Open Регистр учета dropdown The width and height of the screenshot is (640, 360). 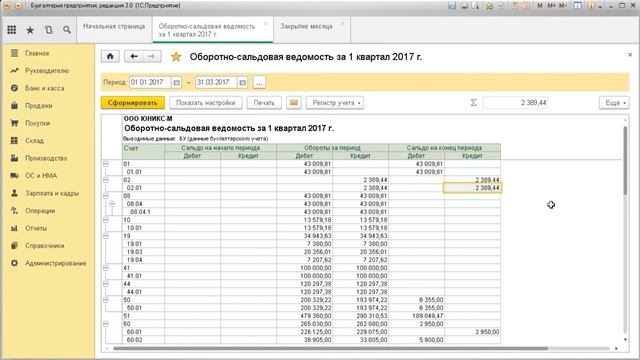(335, 102)
